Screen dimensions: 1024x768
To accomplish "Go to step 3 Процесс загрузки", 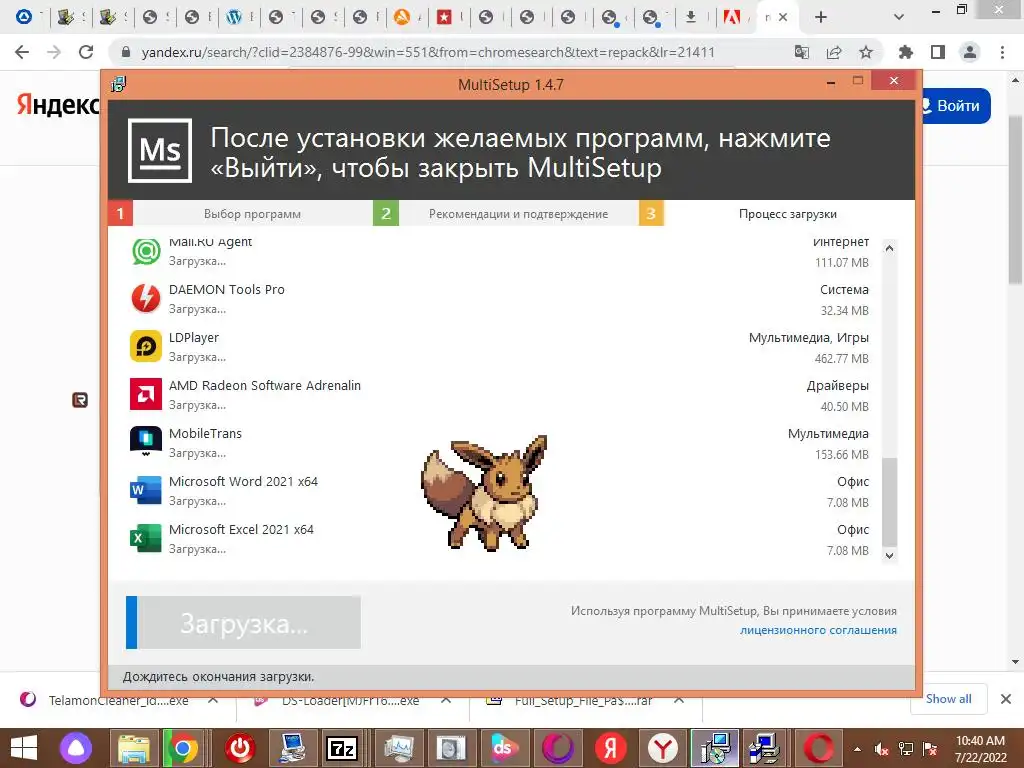I will 776,214.
